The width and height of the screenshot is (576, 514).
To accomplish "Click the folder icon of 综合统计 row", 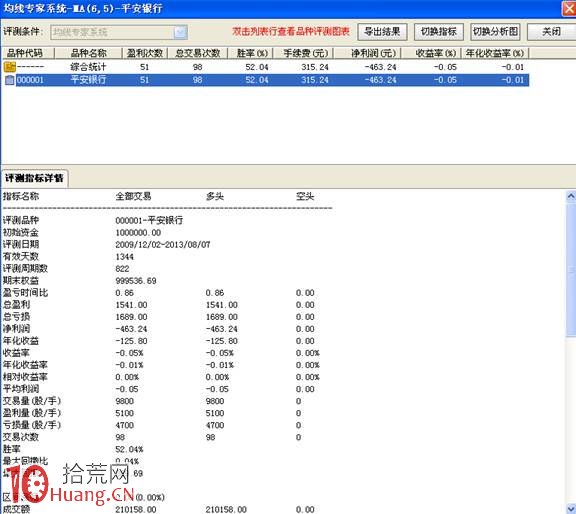I will click(10, 67).
